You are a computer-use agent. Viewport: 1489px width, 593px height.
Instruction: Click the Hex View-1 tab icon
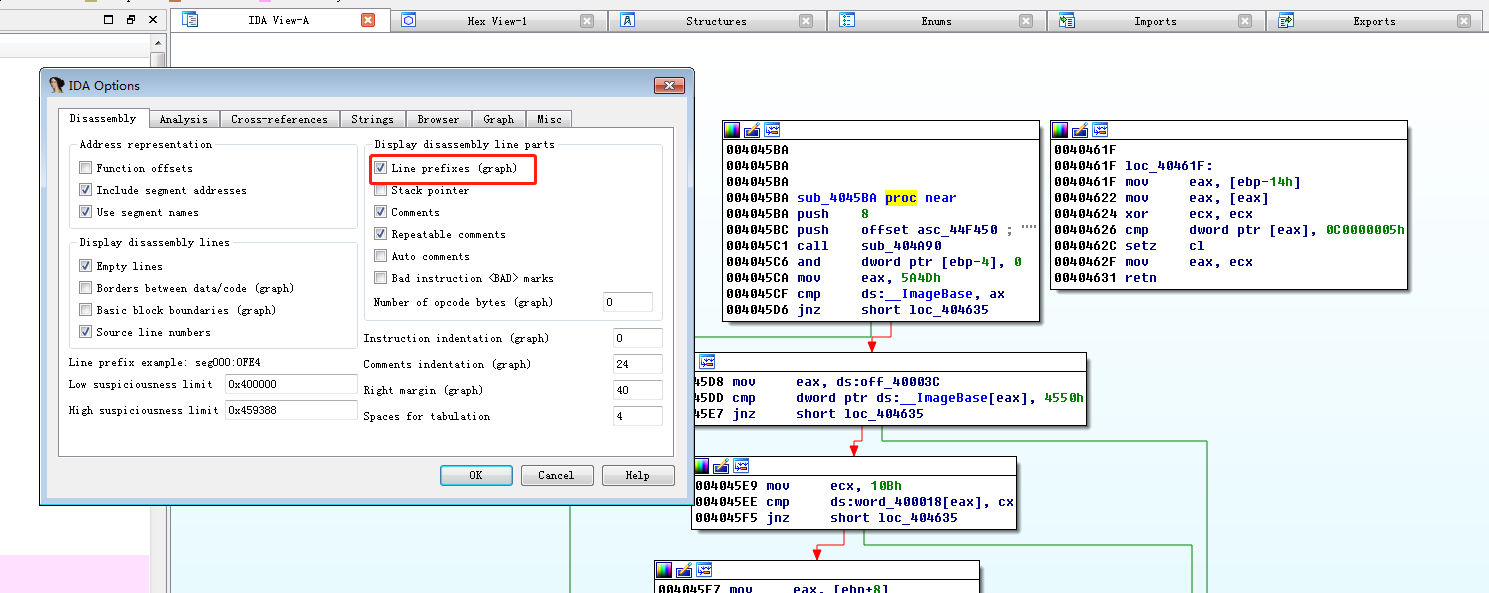tap(408, 20)
